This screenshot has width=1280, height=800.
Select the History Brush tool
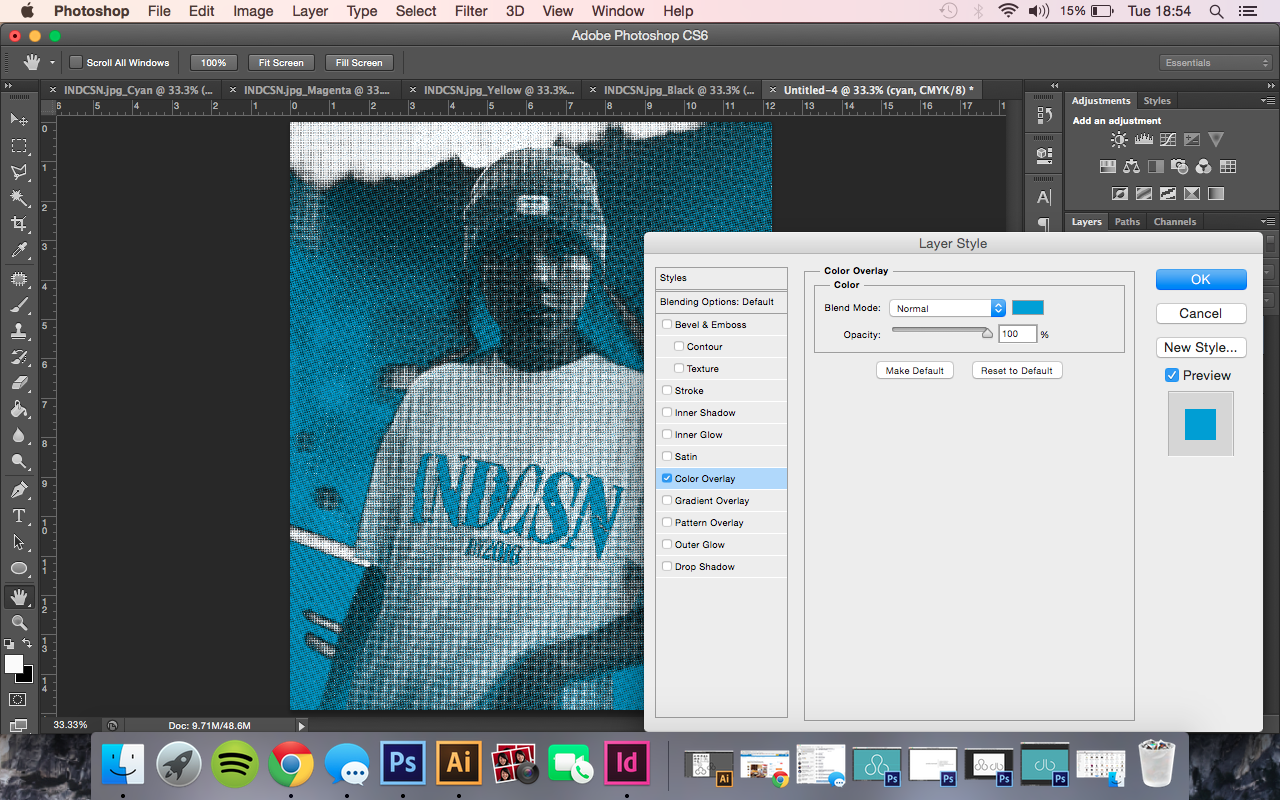coord(19,356)
